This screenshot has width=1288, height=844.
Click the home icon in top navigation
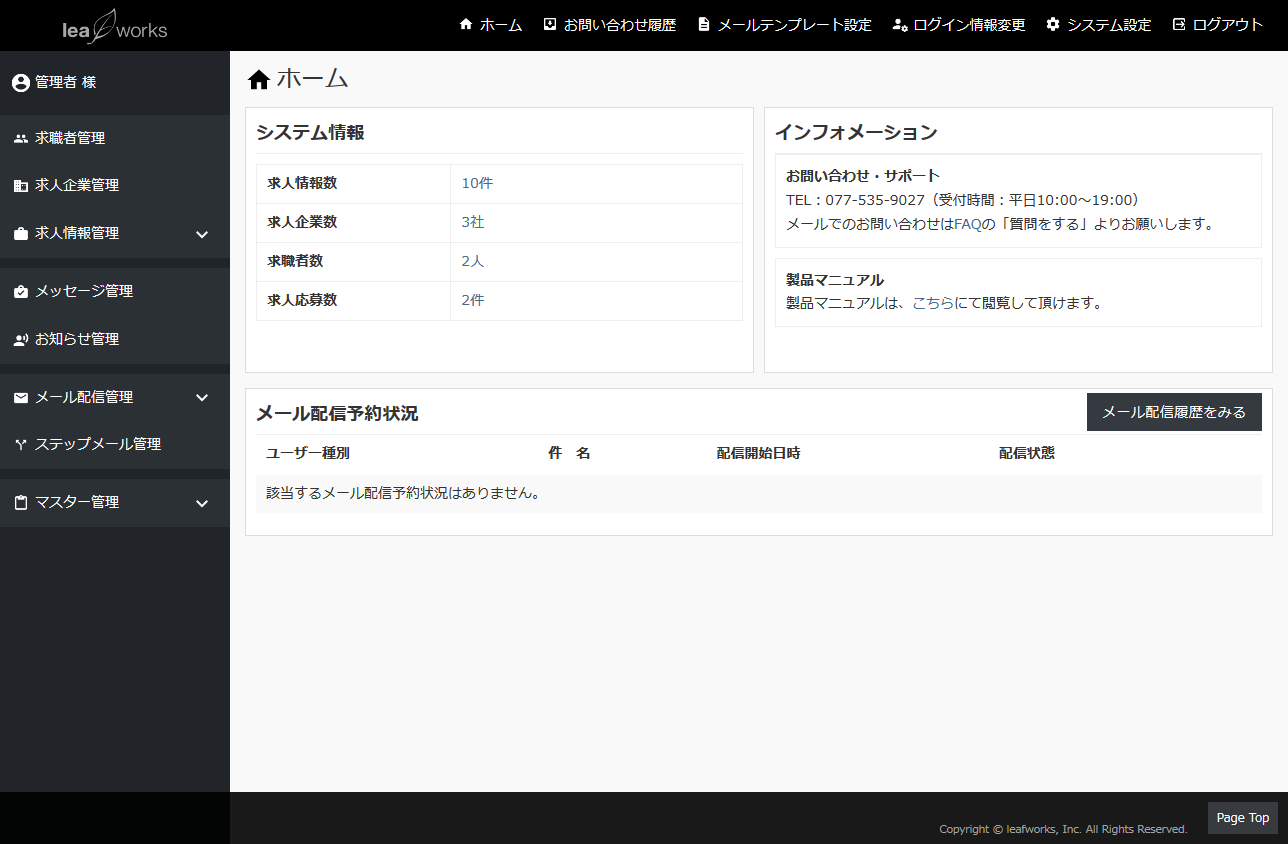466,25
